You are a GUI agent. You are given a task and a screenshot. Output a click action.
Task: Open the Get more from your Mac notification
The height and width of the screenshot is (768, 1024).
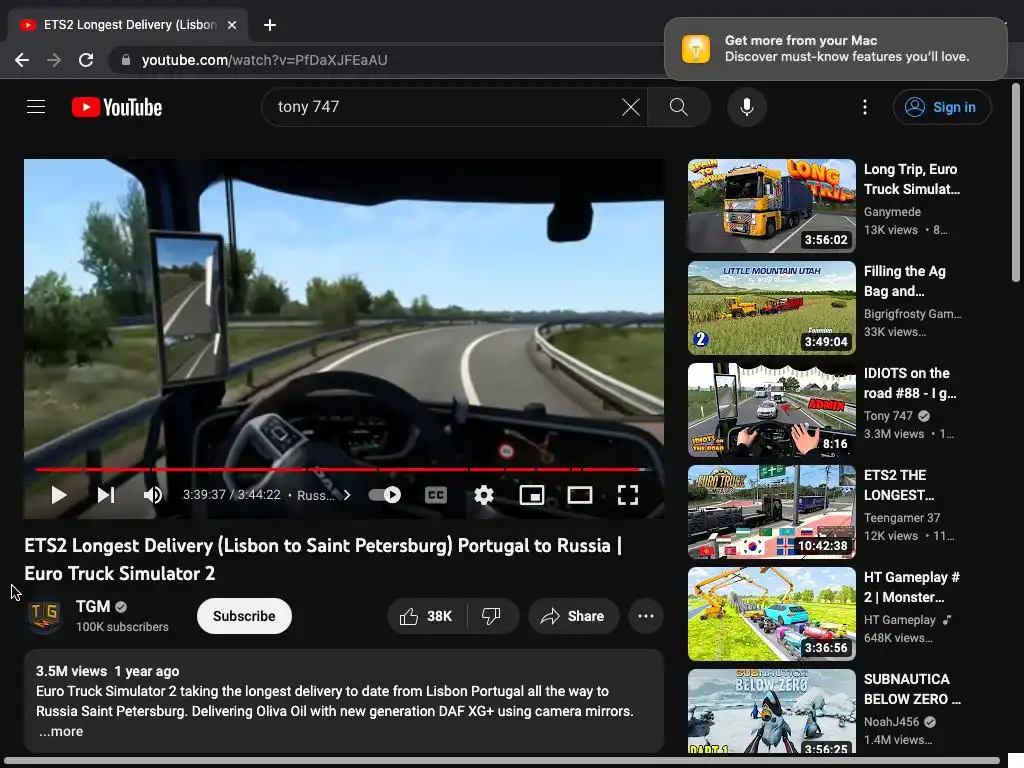click(x=835, y=49)
